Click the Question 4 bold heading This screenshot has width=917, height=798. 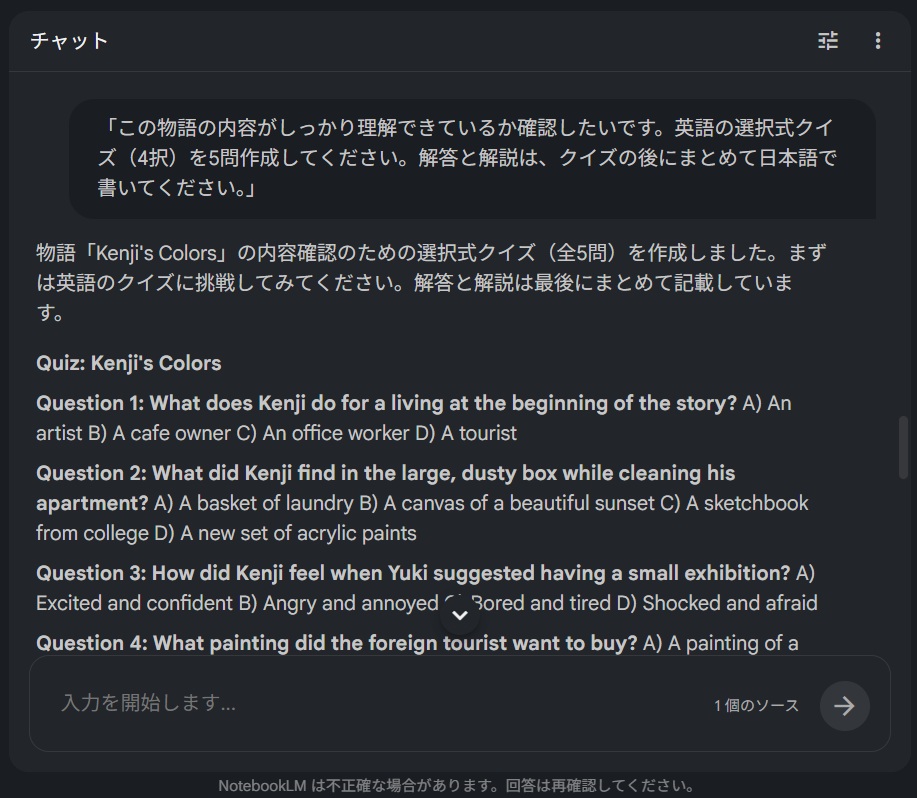[x=340, y=643]
